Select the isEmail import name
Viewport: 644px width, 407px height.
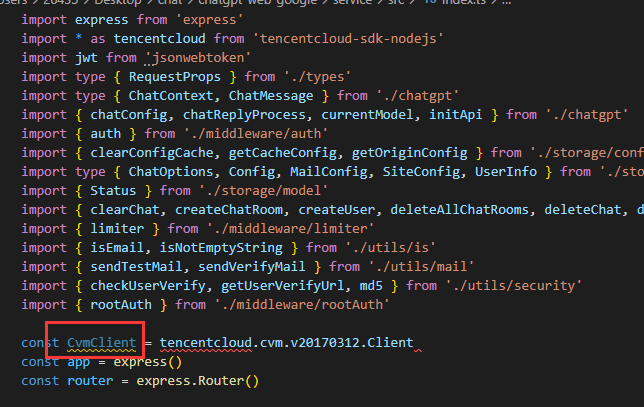[117, 248]
